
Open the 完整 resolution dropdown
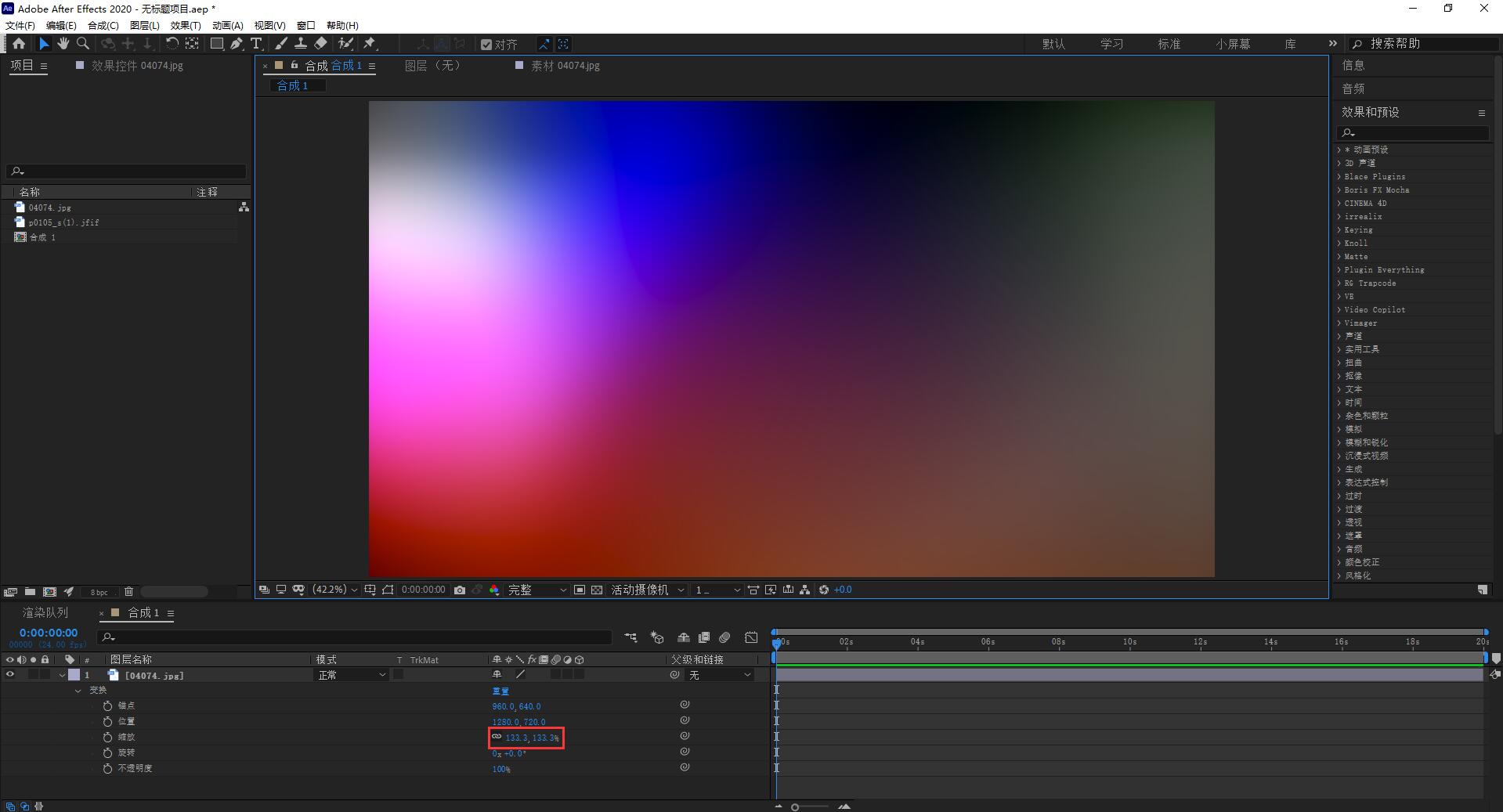537,590
